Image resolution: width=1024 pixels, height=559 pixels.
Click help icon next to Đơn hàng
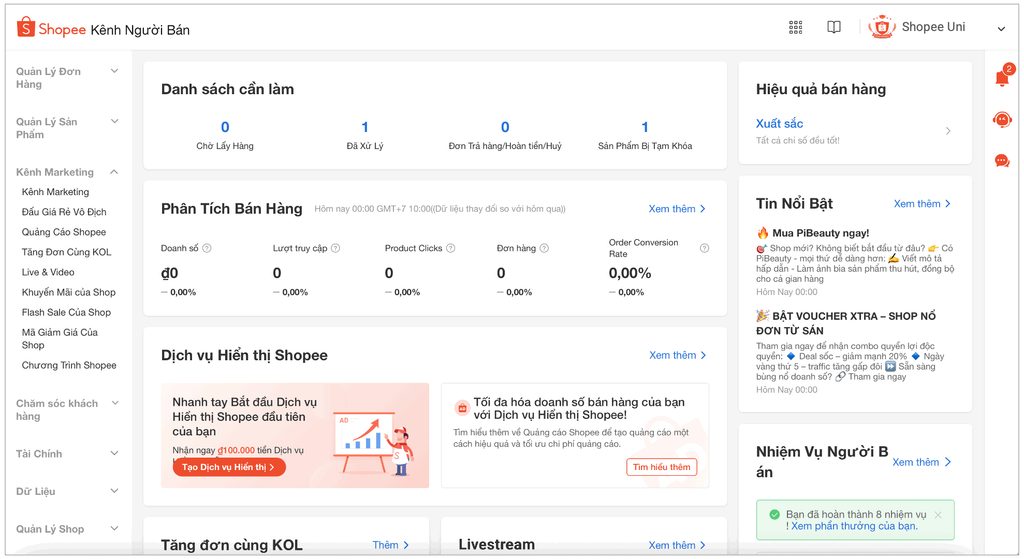click(x=544, y=248)
